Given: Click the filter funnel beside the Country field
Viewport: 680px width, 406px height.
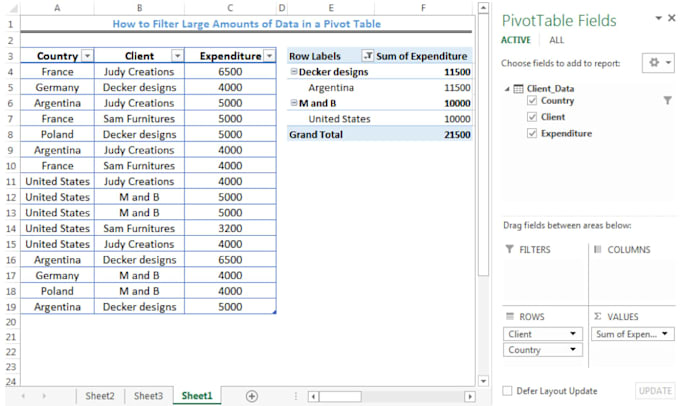Looking at the screenshot, I should [x=667, y=101].
